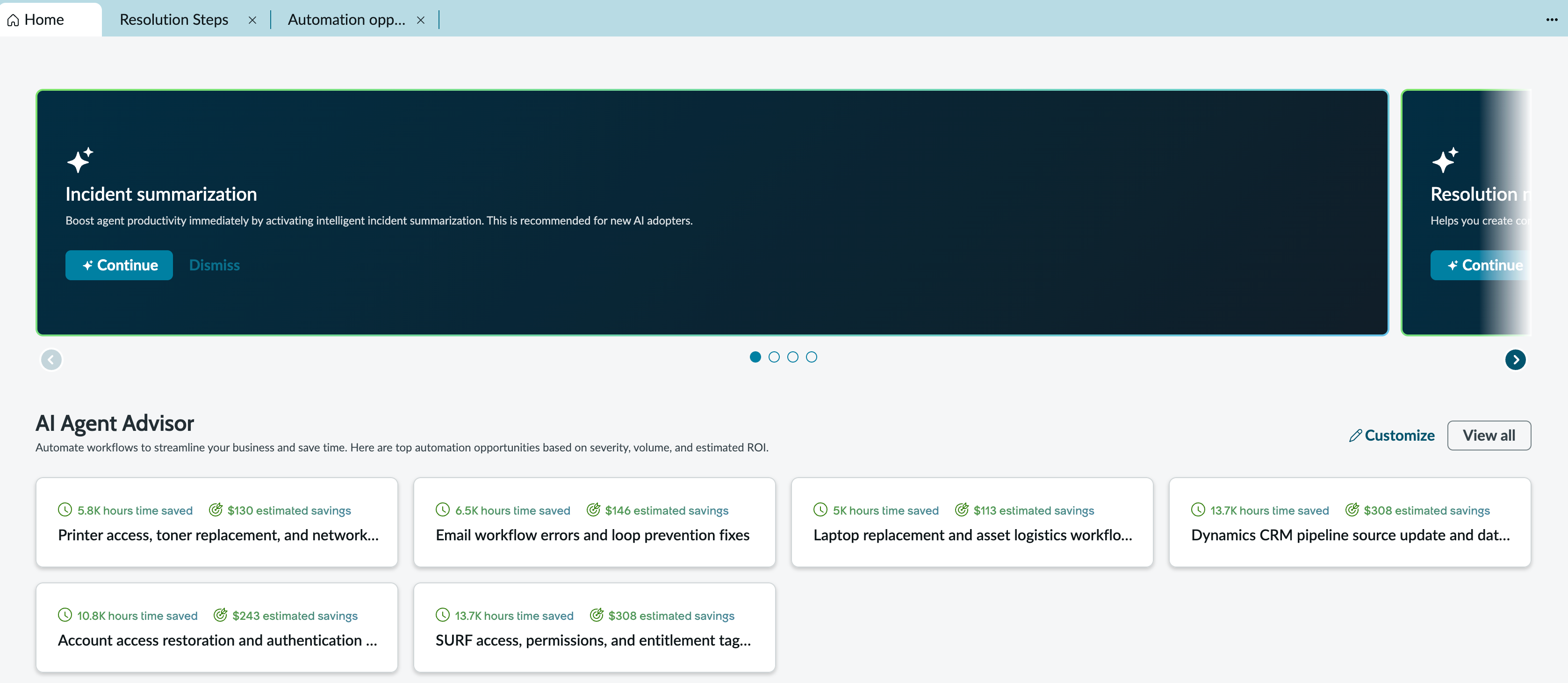Image resolution: width=1568 pixels, height=683 pixels.
Task: Open the Account access restoration card
Action: click(217, 627)
